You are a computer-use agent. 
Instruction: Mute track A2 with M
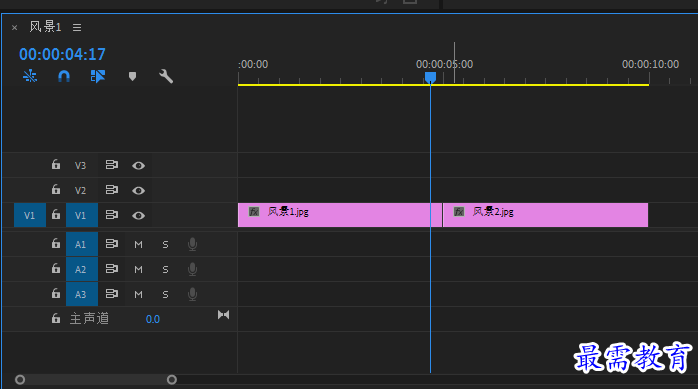[x=138, y=269]
